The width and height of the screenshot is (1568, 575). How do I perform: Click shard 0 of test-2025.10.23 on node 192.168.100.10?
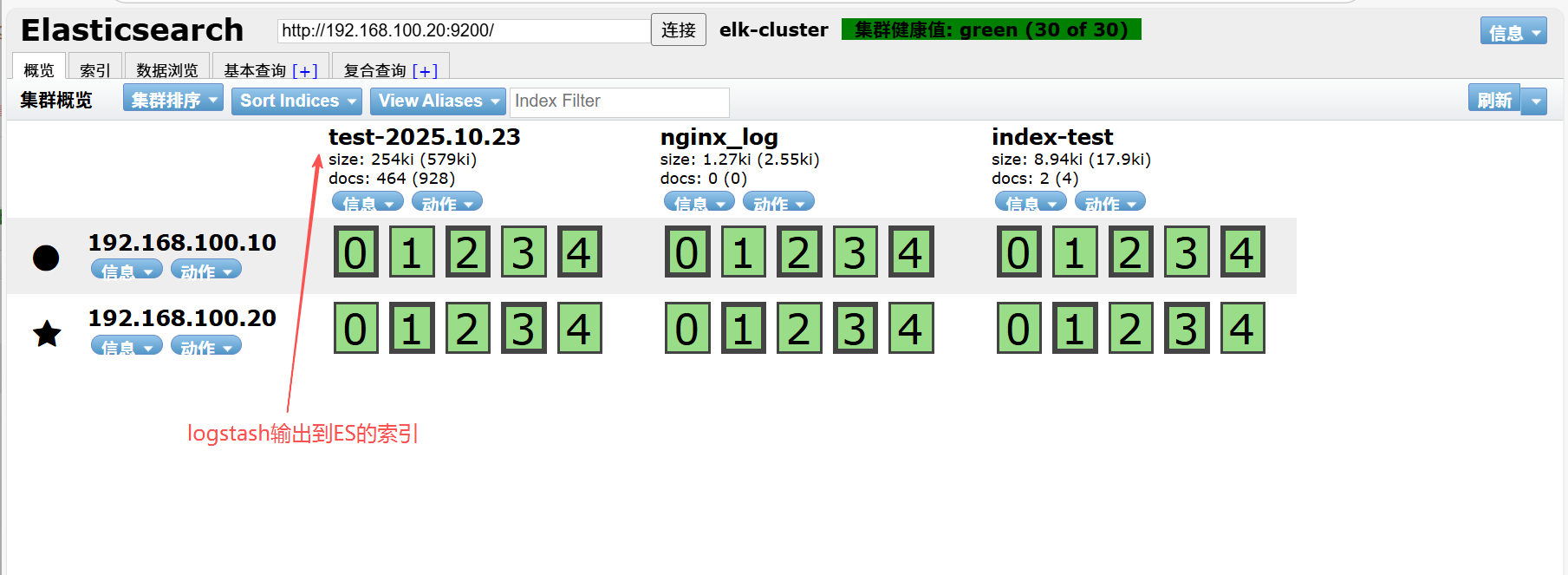(x=355, y=252)
